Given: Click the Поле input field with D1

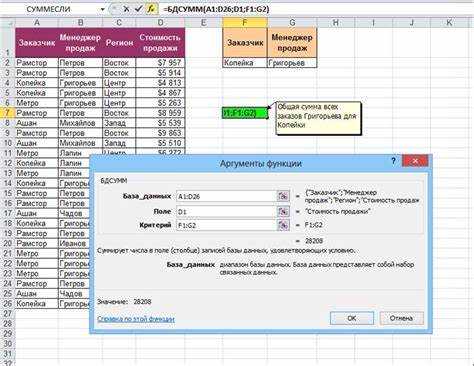Looking at the screenshot, I should point(226,211).
